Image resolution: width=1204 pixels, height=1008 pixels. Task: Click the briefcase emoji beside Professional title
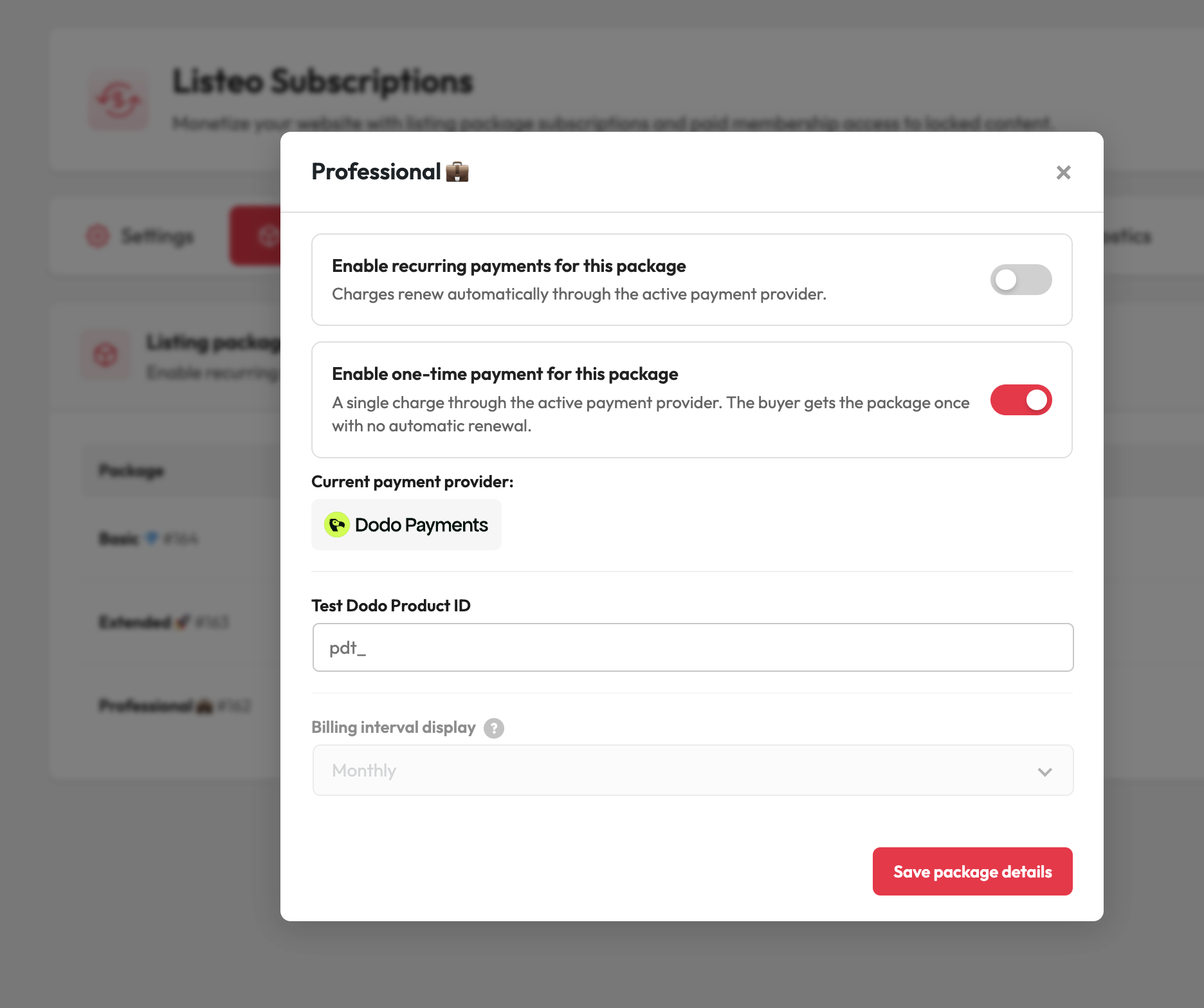point(457,172)
